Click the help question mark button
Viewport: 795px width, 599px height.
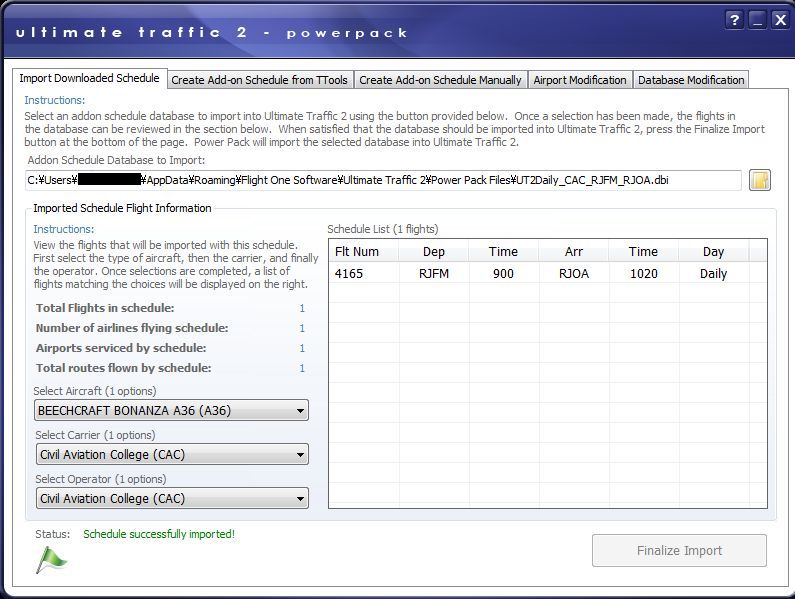[735, 20]
